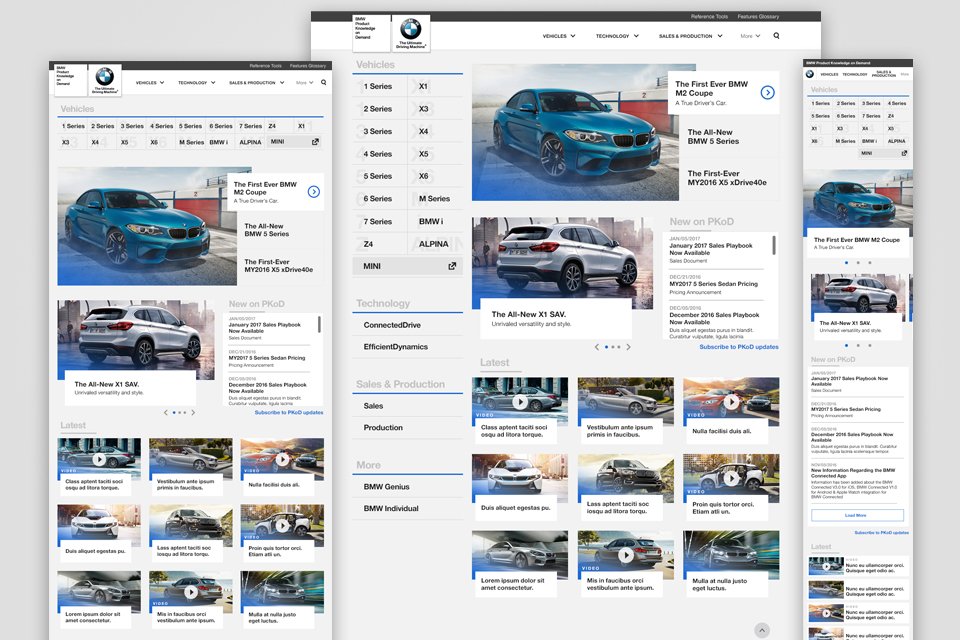This screenshot has width=960, height=640.
Task: Open Sales & Production dropdown in center mockup header
Action: pos(691,36)
